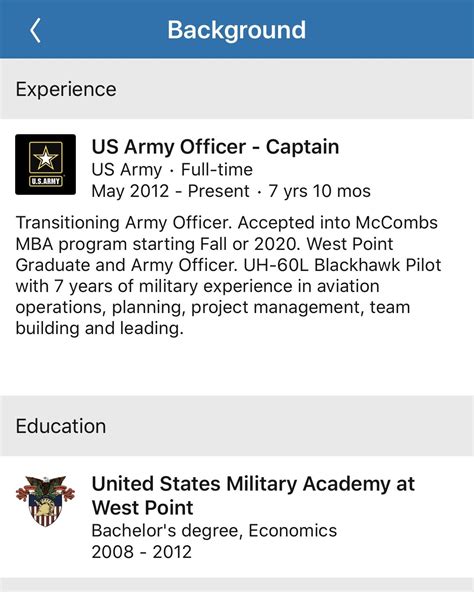This screenshot has width=474, height=592.
Task: Tap the UH-60L Blackhawk Pilot text
Action: click(342, 265)
